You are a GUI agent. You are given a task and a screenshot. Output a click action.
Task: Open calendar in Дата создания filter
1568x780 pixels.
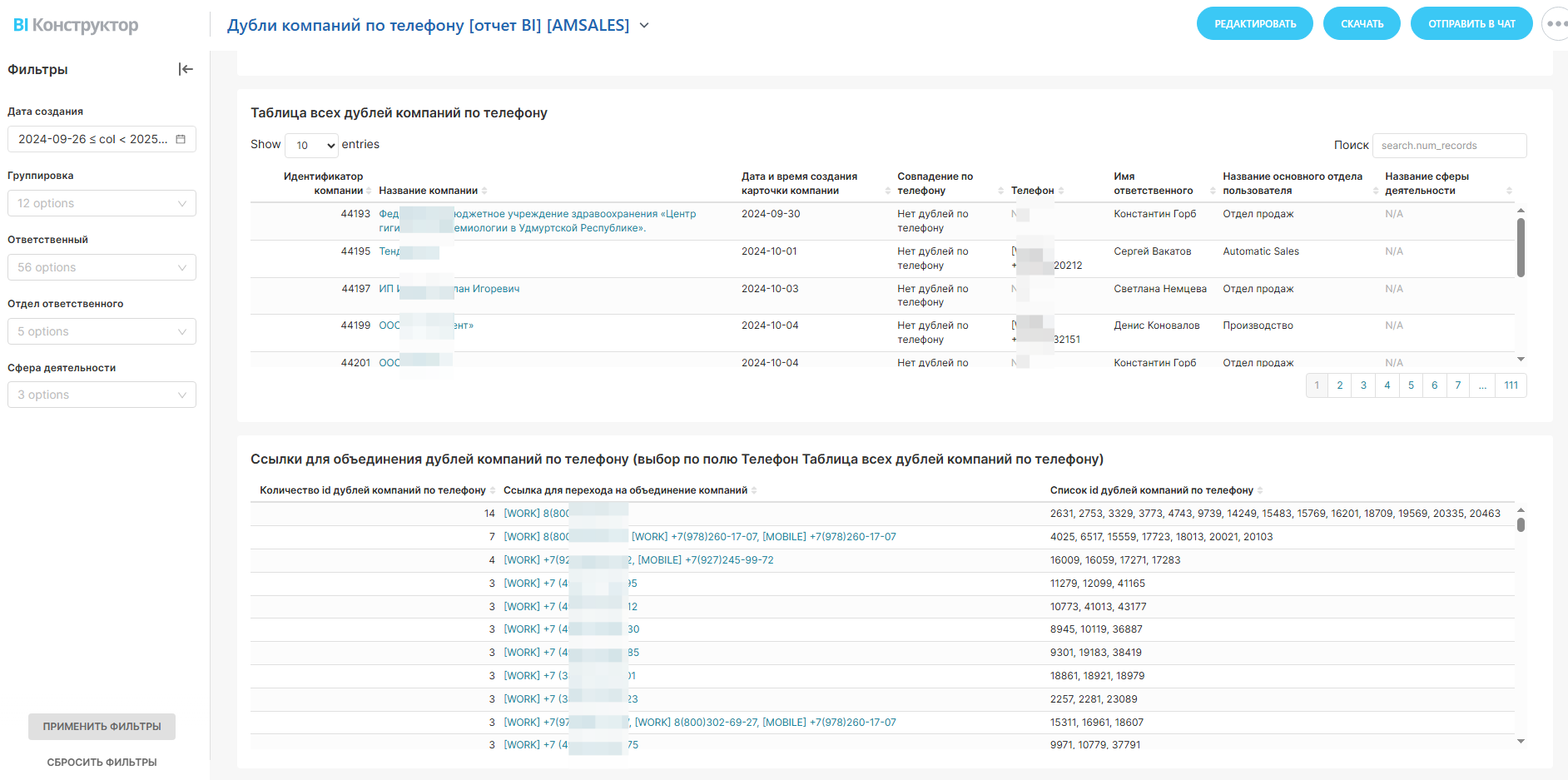click(181, 139)
